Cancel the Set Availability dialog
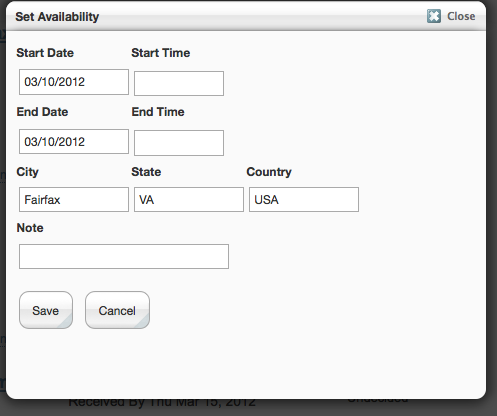This screenshot has height=416, width=497. click(x=117, y=310)
